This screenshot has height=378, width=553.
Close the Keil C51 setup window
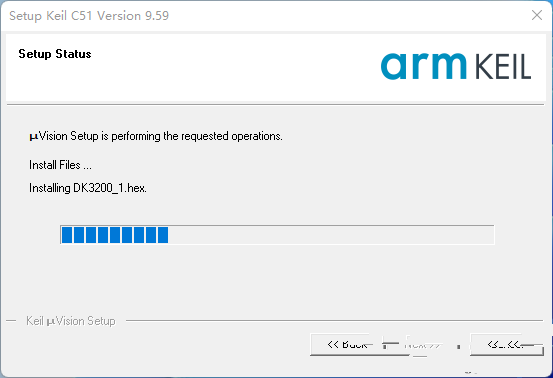[x=537, y=15]
